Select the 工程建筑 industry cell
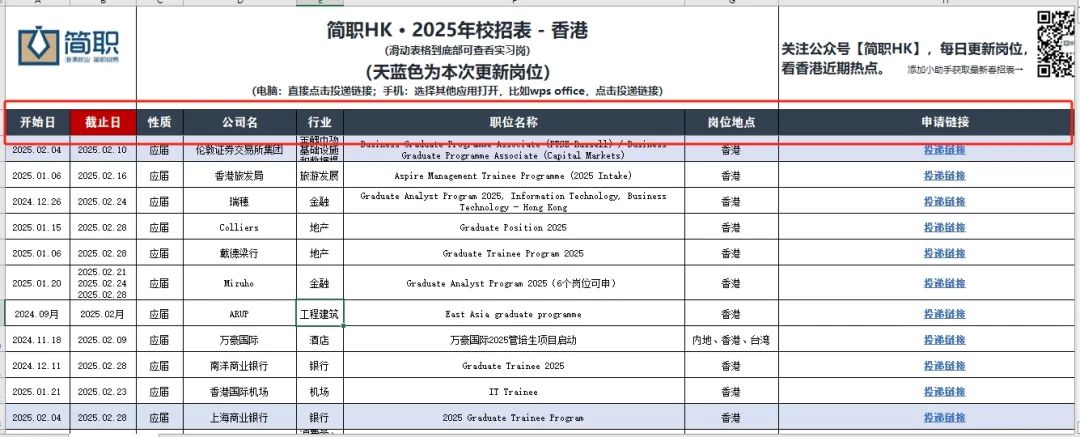The height and width of the screenshot is (437, 1080). point(320,314)
